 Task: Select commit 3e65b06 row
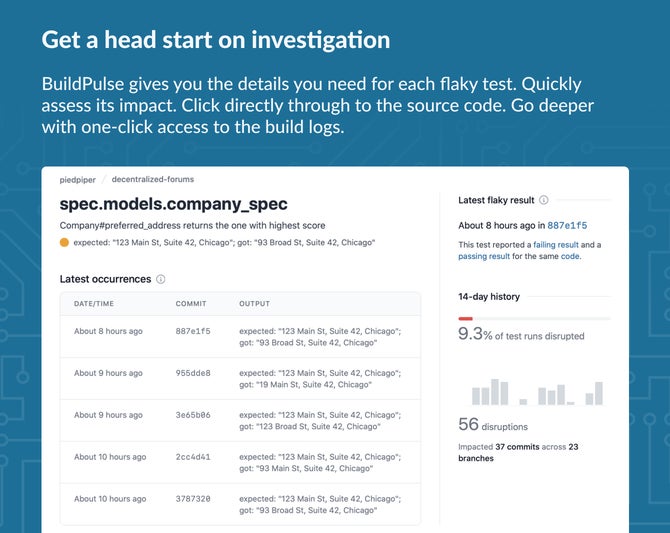(240, 421)
